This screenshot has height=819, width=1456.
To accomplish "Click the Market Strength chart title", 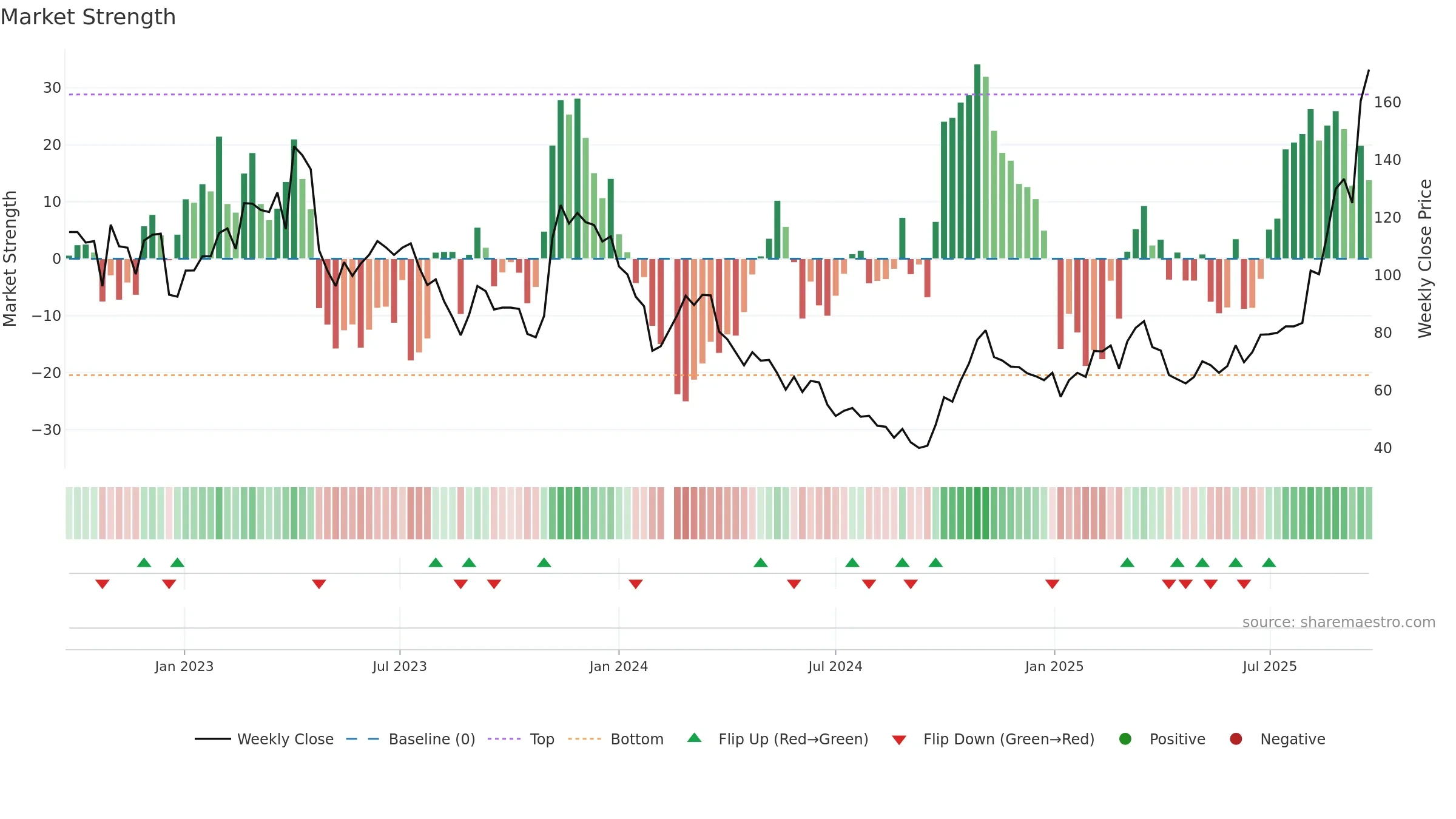I will pyautogui.click(x=88, y=18).
